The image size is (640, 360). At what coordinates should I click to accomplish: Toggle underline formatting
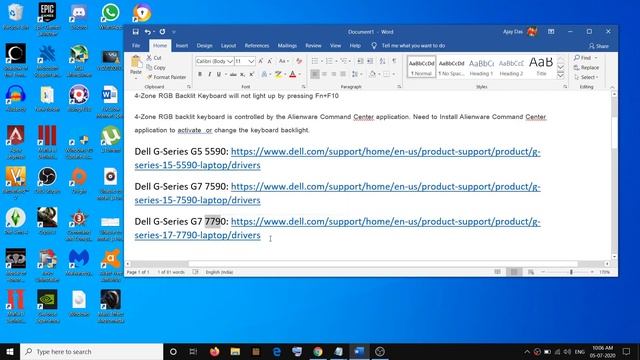219,74
